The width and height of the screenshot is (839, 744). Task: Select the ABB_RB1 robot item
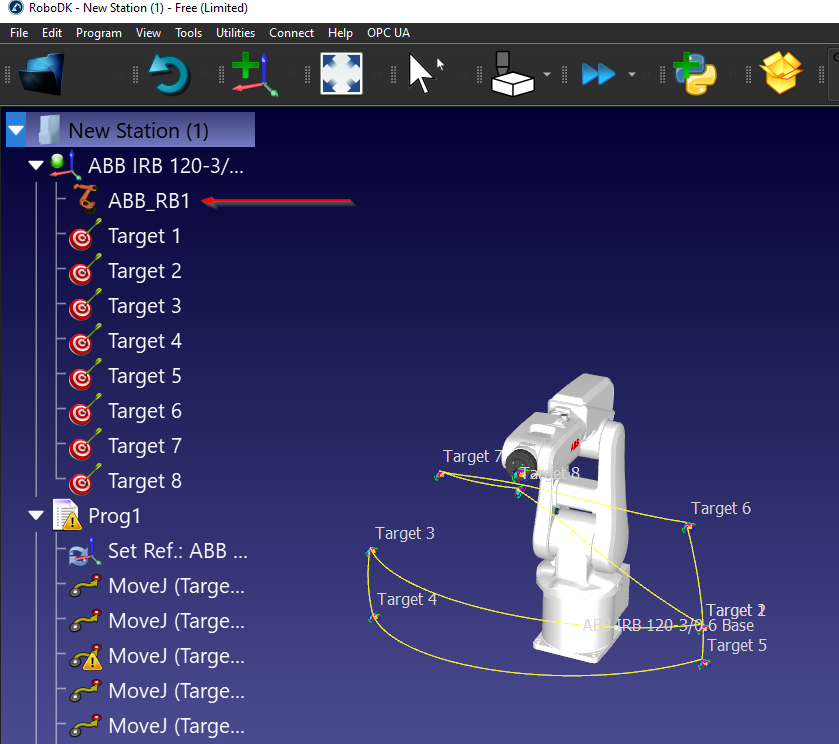point(148,201)
